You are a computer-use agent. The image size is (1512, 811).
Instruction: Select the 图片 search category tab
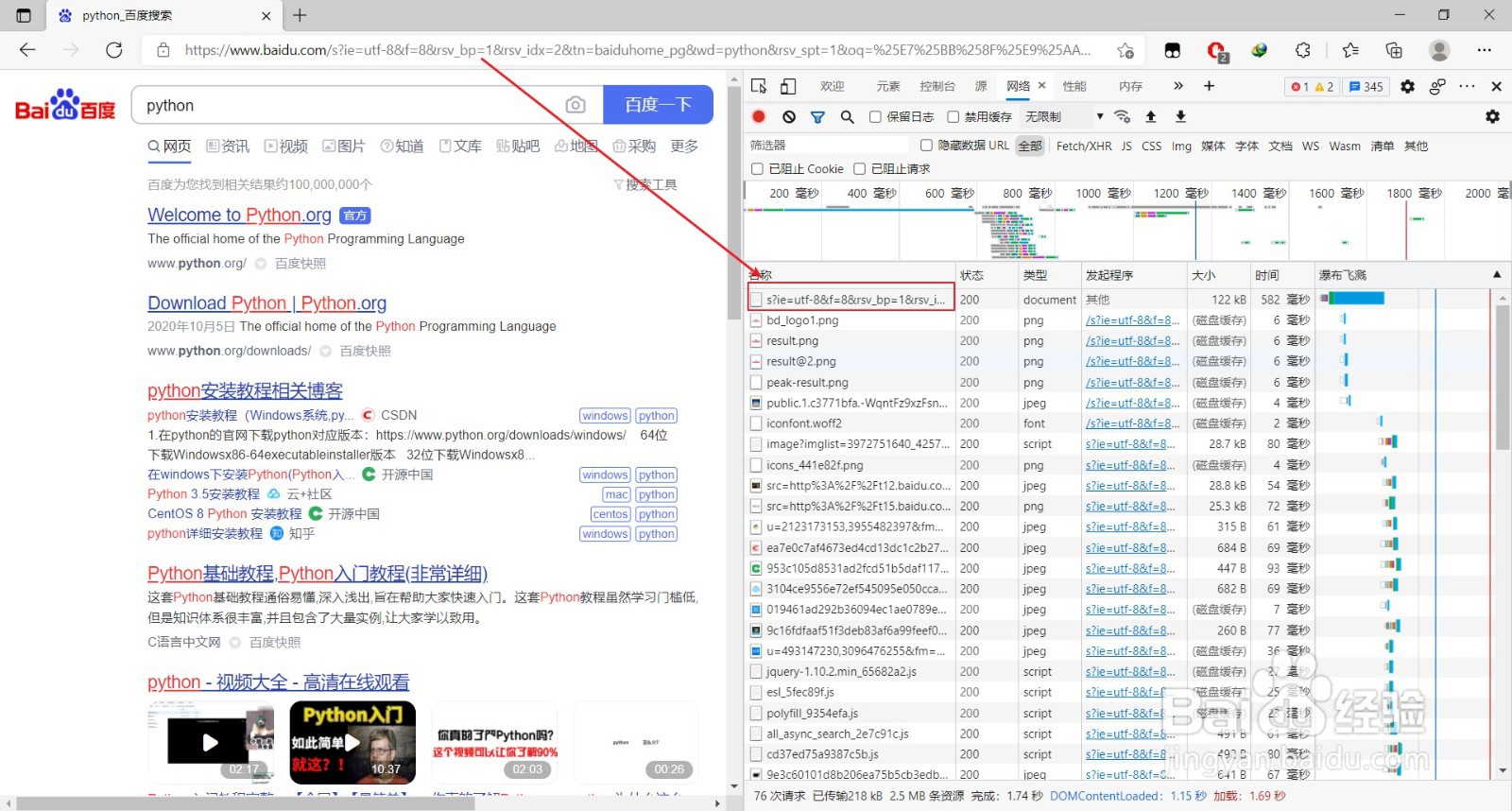point(343,146)
